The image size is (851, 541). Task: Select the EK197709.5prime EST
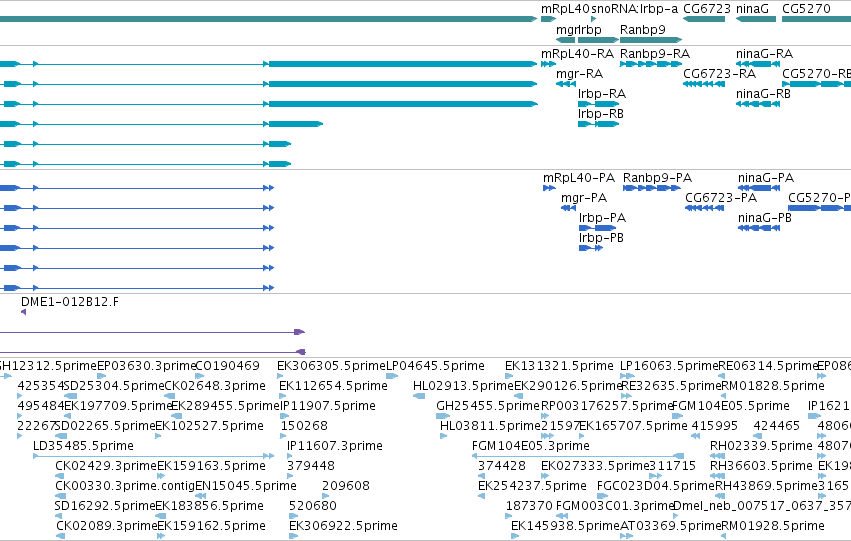(67, 416)
